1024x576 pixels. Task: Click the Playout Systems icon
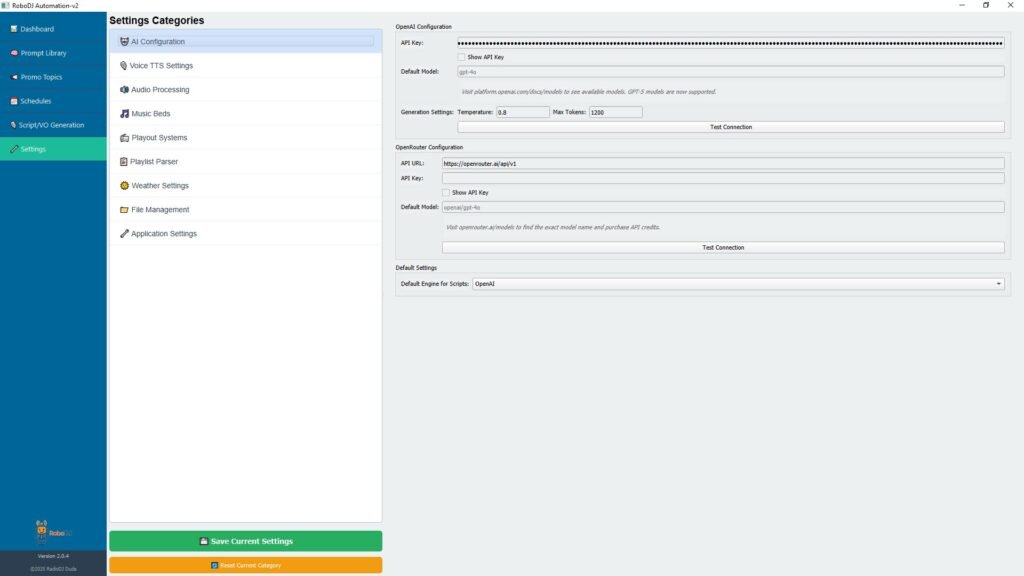click(124, 138)
